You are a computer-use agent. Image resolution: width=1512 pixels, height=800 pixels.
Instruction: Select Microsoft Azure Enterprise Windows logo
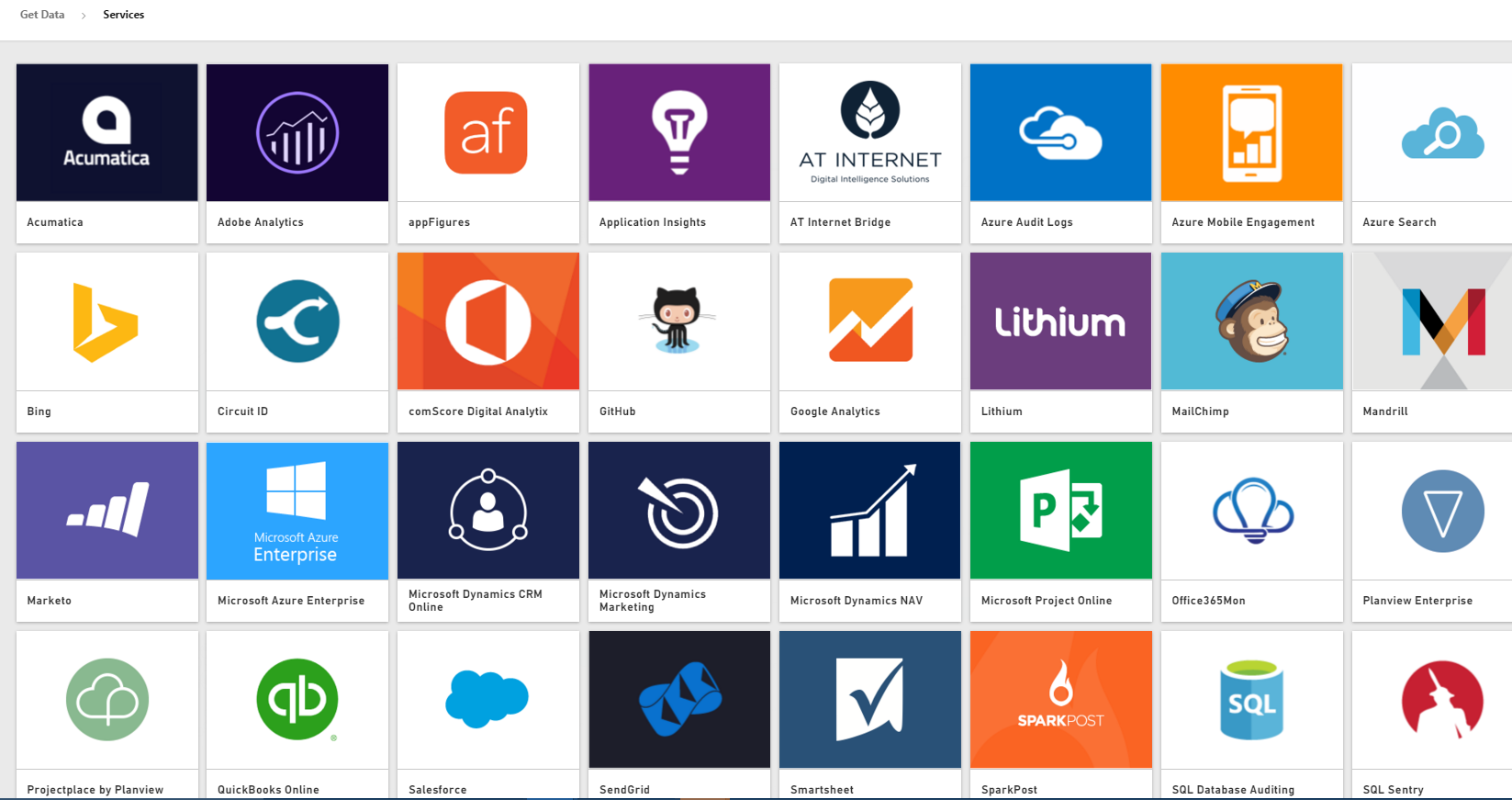296,490
